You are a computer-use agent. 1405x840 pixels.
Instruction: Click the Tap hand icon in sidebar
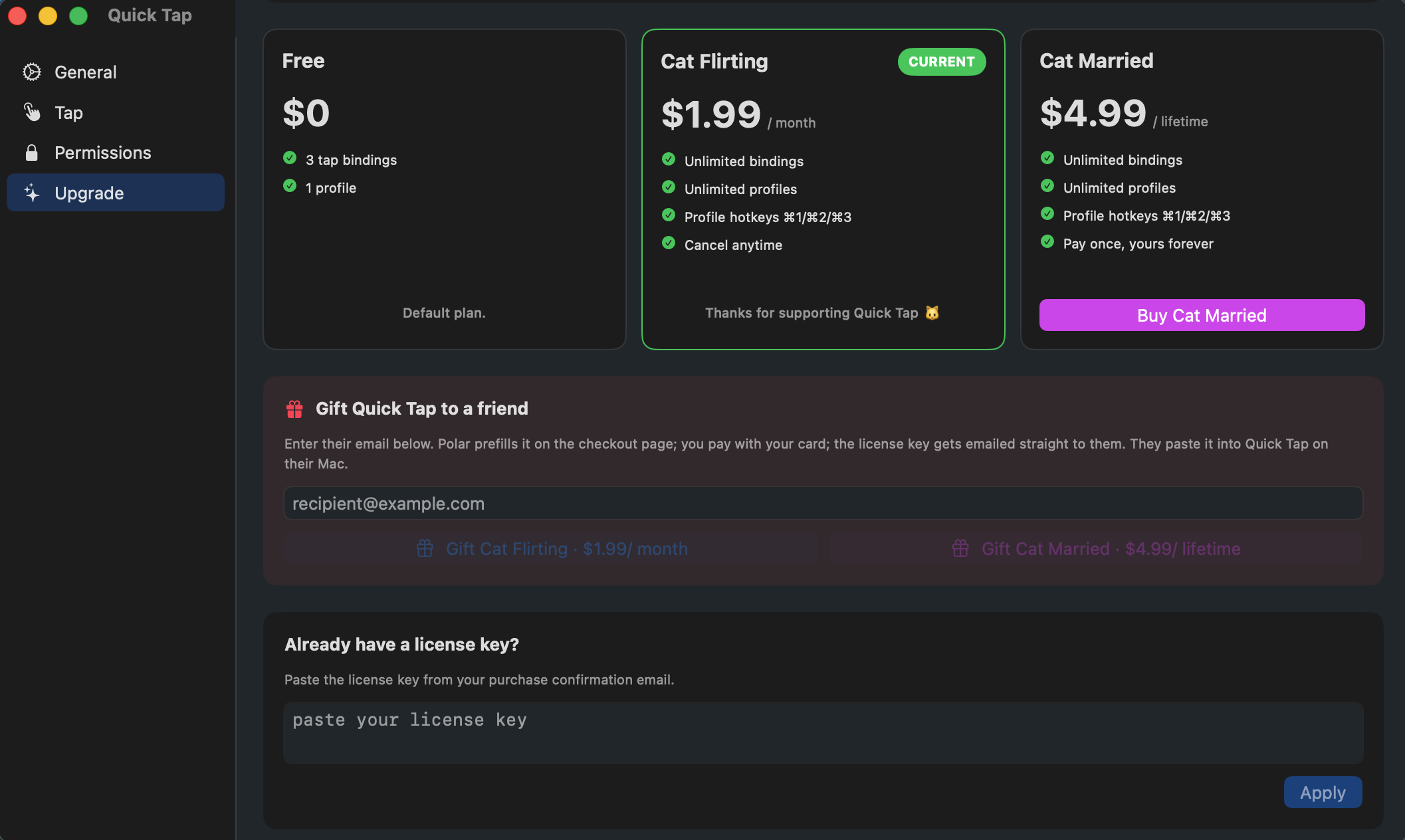32,112
